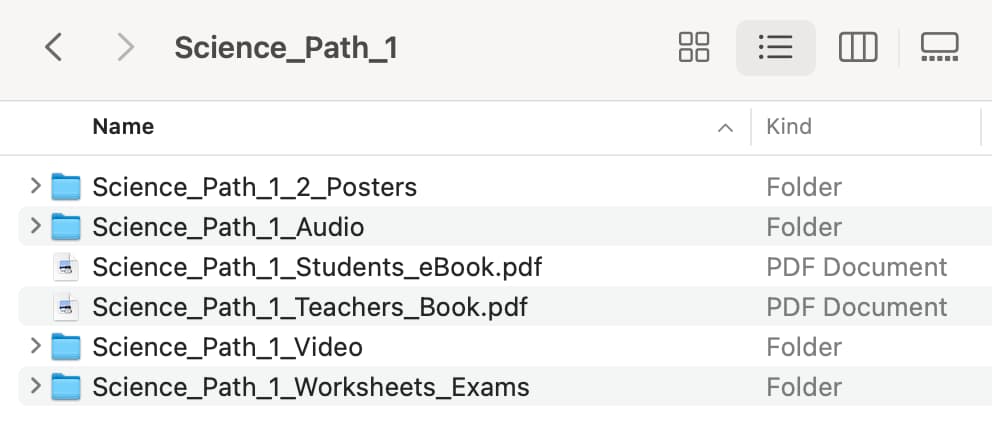Toggle sort direction using the caret arrow

(725, 128)
